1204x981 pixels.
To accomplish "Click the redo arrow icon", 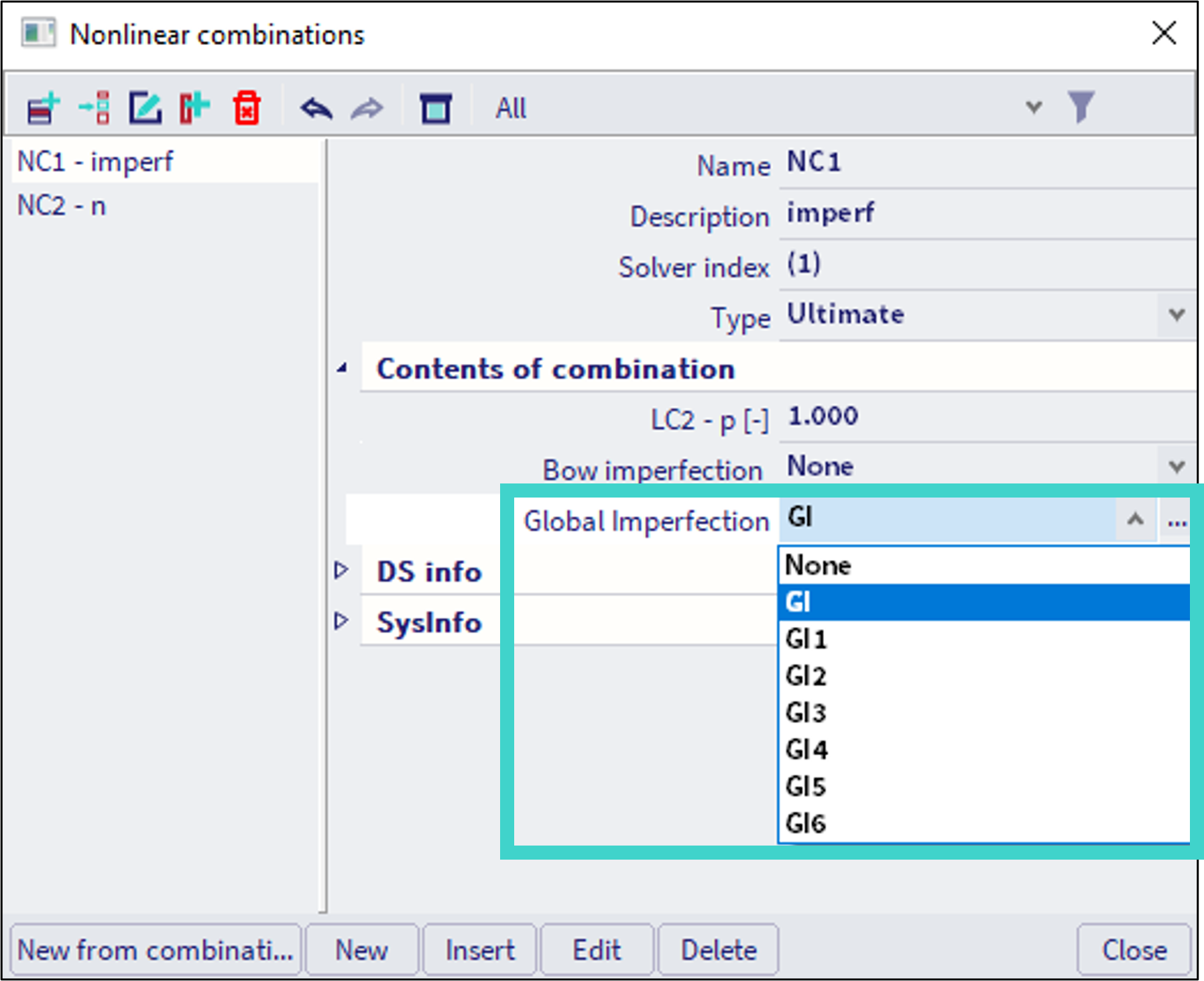I will [x=367, y=108].
